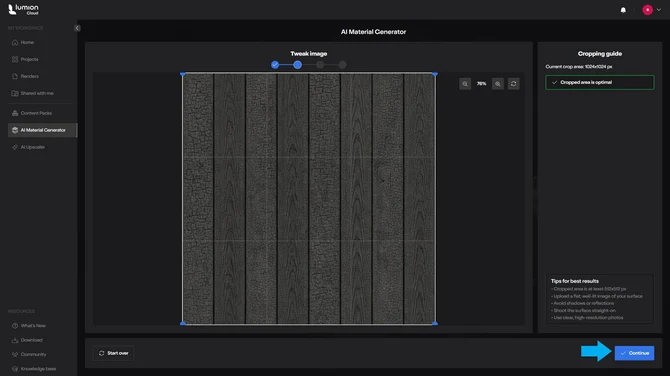Open the Knowledge base link

pos(38,369)
